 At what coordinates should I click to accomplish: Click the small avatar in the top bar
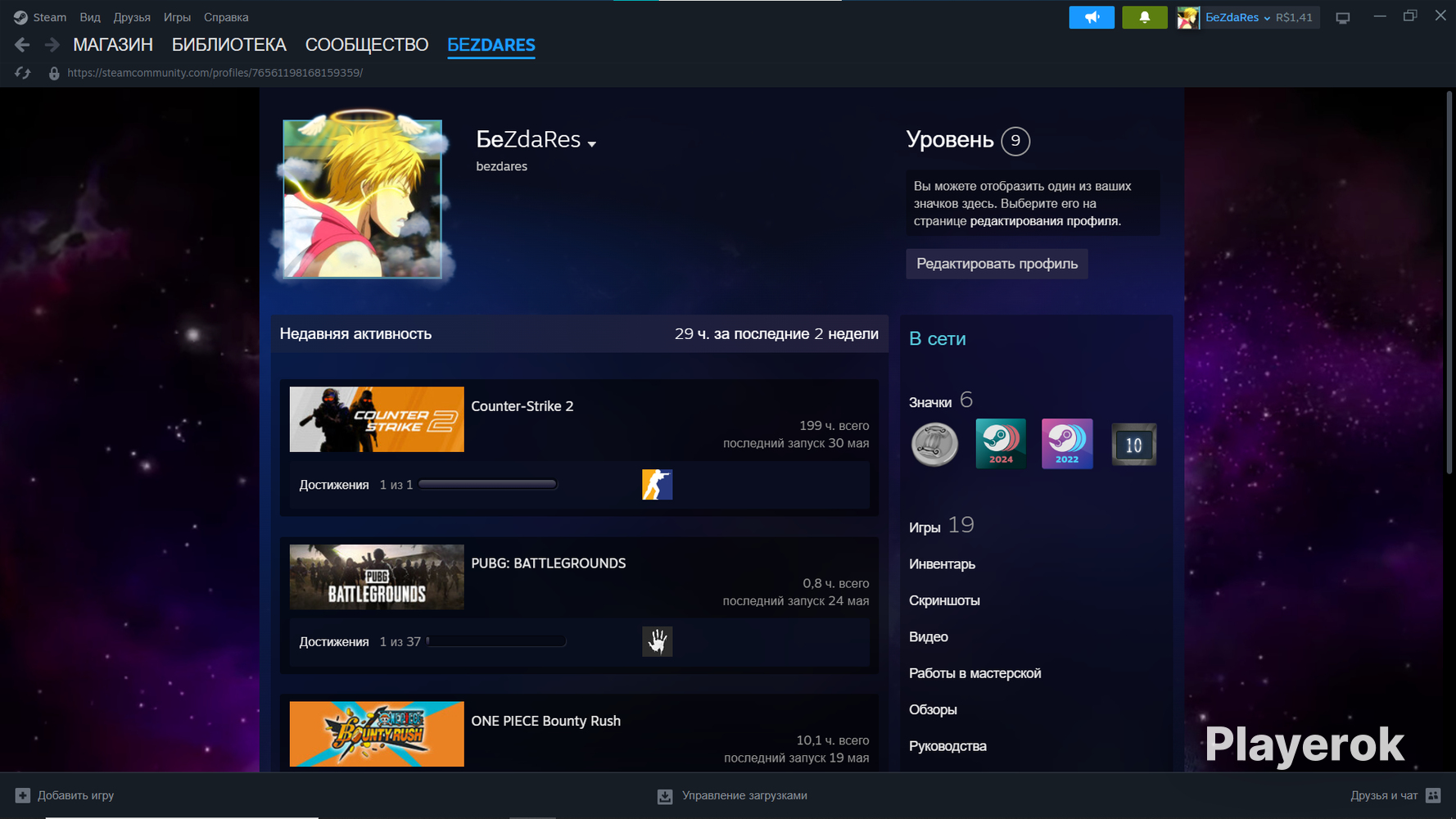pyautogui.click(x=1188, y=17)
